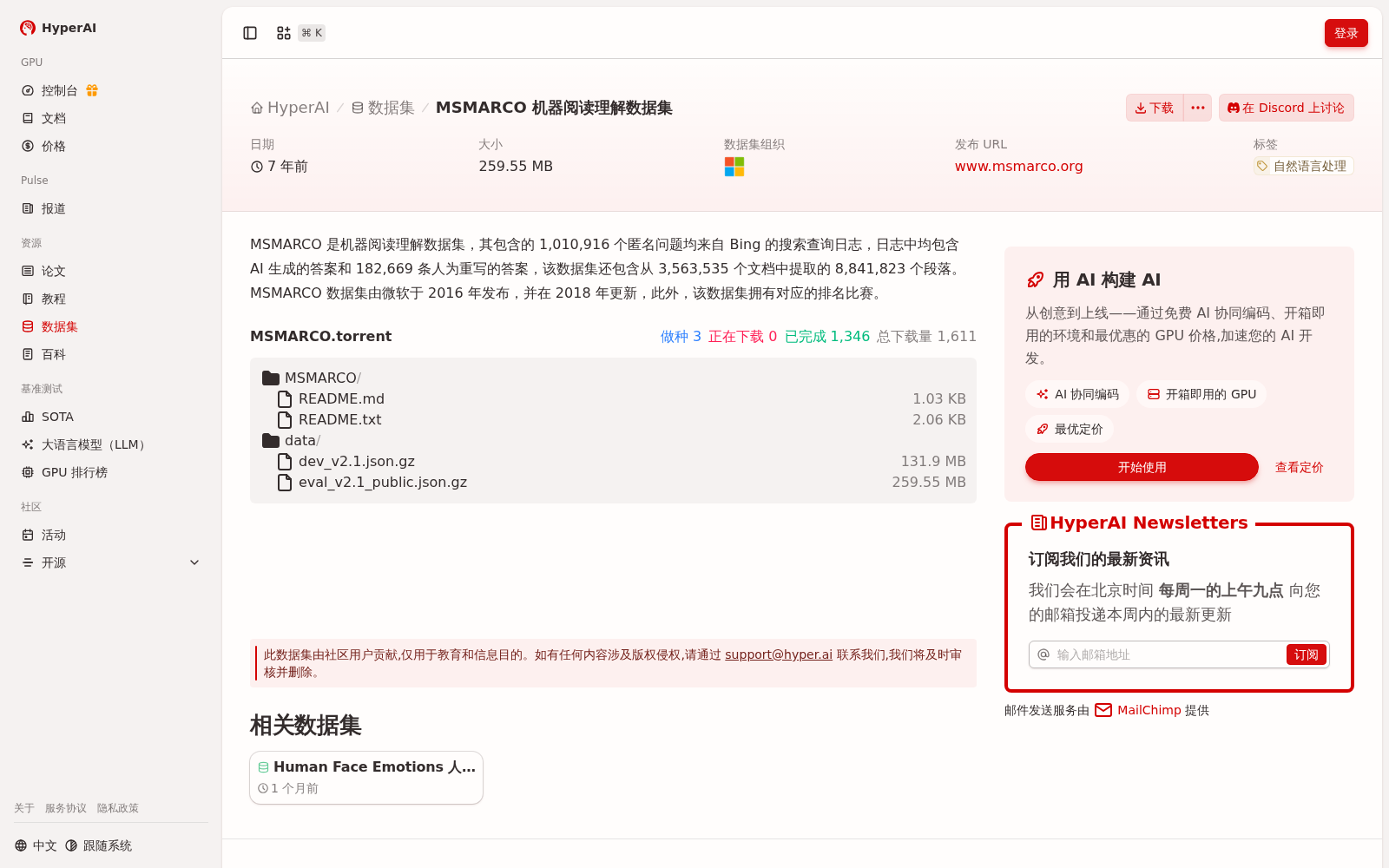This screenshot has height=868, width=1389.
Task: Click 在 Discord 上讨论 button
Action: pyautogui.click(x=1286, y=108)
